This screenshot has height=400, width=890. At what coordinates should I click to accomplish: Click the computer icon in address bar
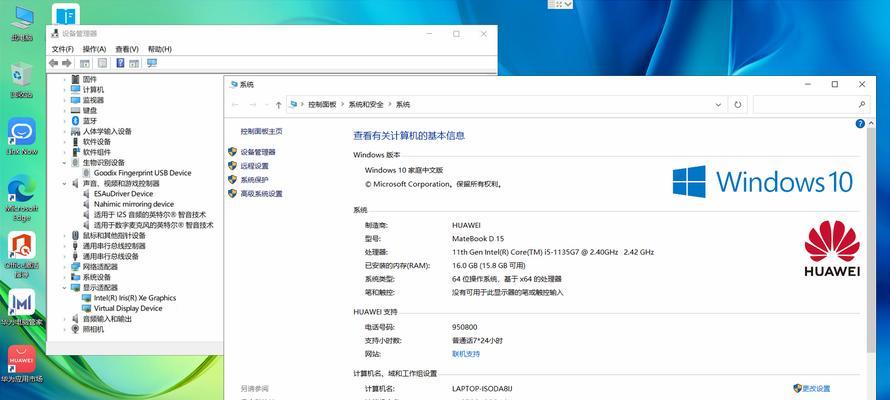(293, 104)
